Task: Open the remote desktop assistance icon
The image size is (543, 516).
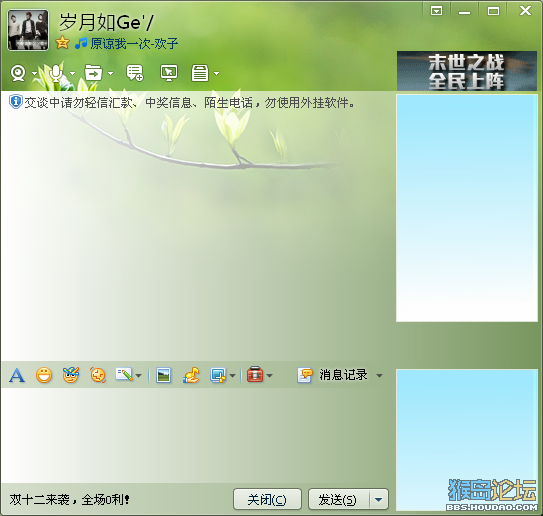Action: tap(169, 73)
